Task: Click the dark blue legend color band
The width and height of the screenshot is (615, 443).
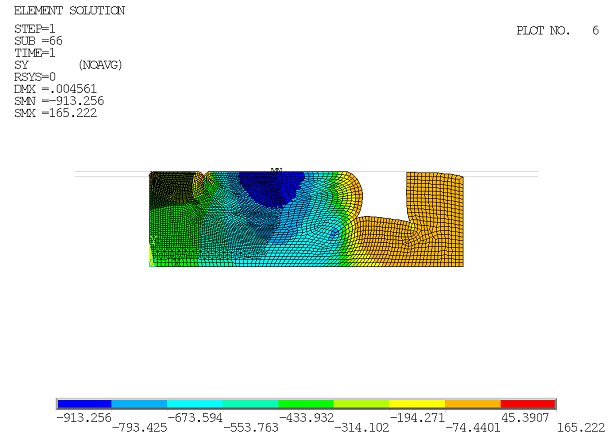Action: tap(84, 404)
